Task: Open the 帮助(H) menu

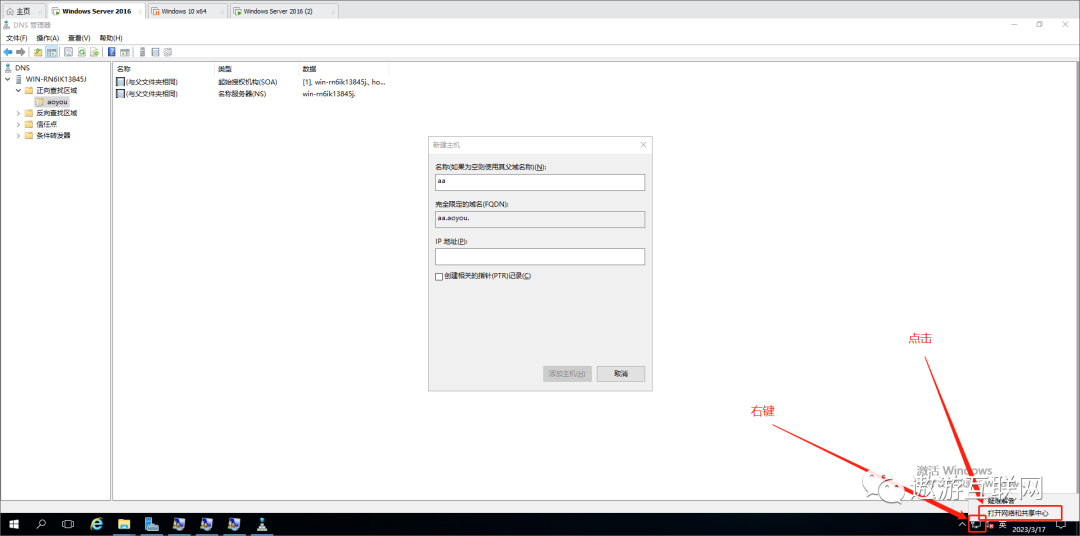Action: pos(111,38)
